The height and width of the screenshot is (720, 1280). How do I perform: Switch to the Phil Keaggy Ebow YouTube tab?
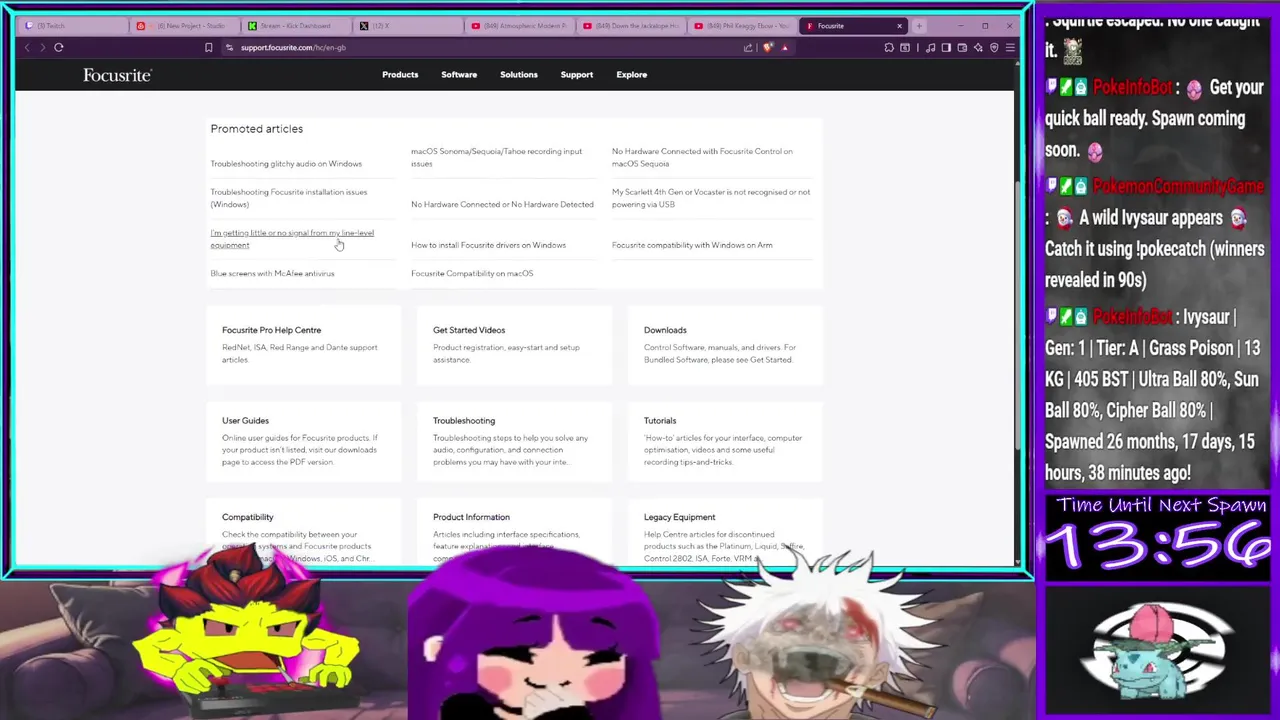tap(743, 26)
